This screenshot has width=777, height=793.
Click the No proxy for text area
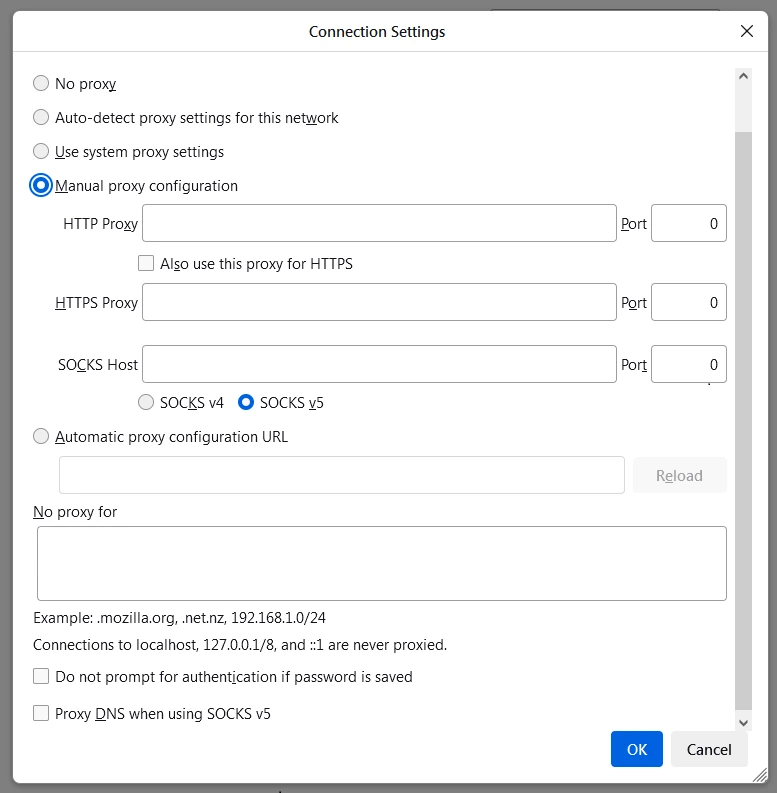coord(381,564)
